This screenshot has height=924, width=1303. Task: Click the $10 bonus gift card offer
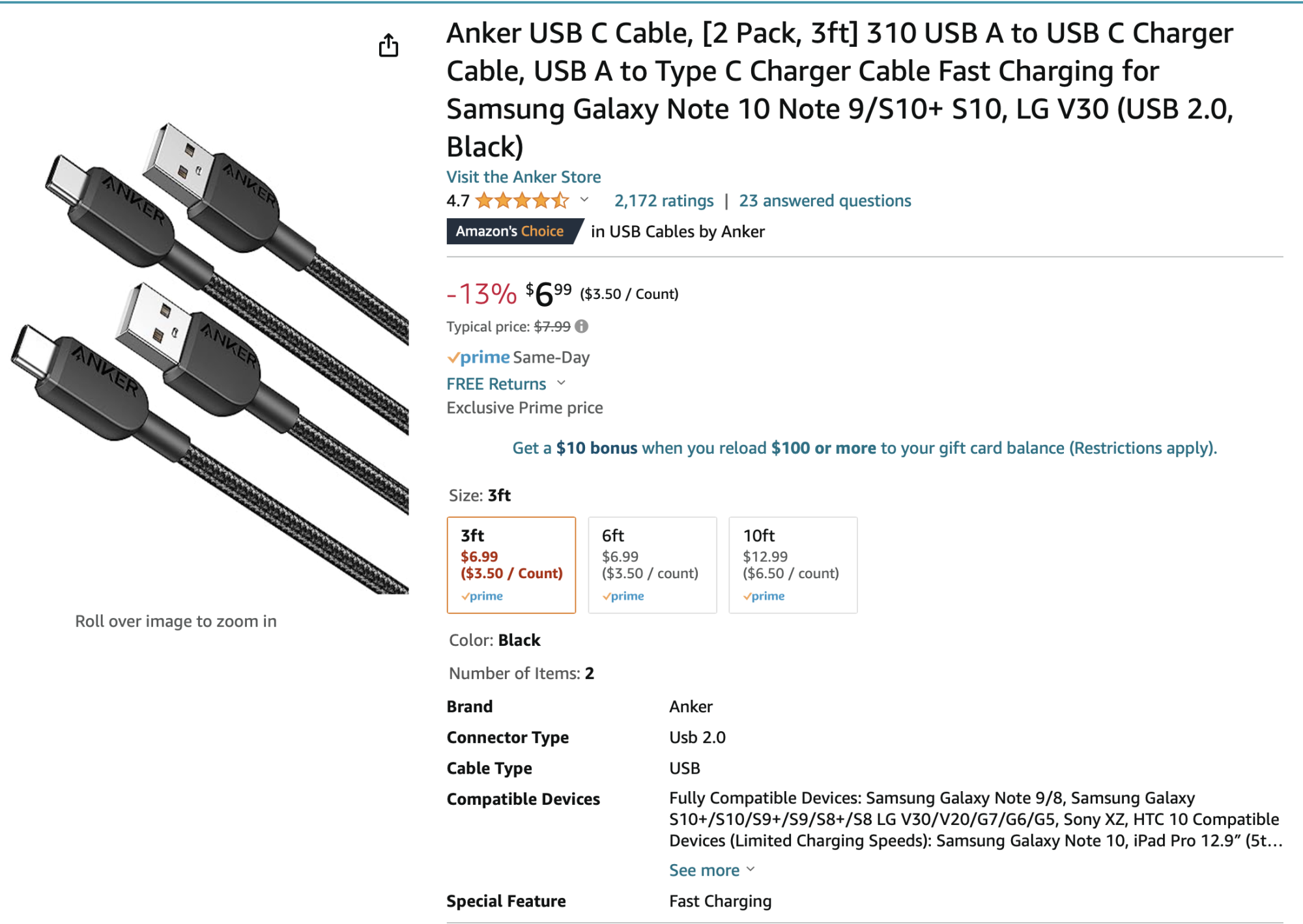(x=864, y=448)
